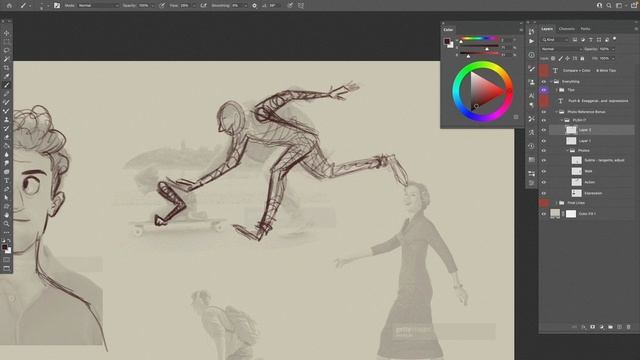
Task: Toggle visibility of Everything group
Action: pyautogui.click(x=544, y=82)
